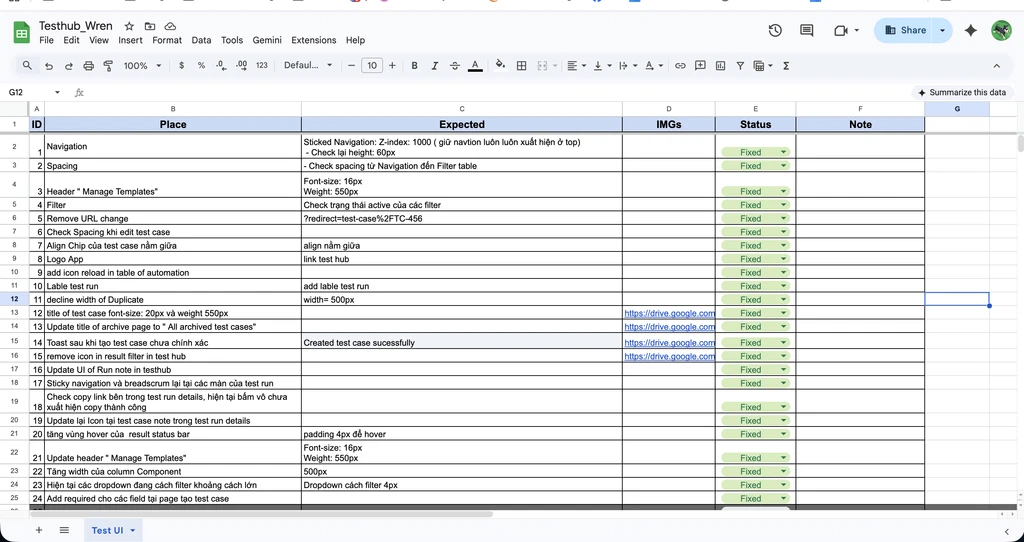The image size is (1024, 542).
Task: Insert a link using the link icon
Action: coord(680,66)
